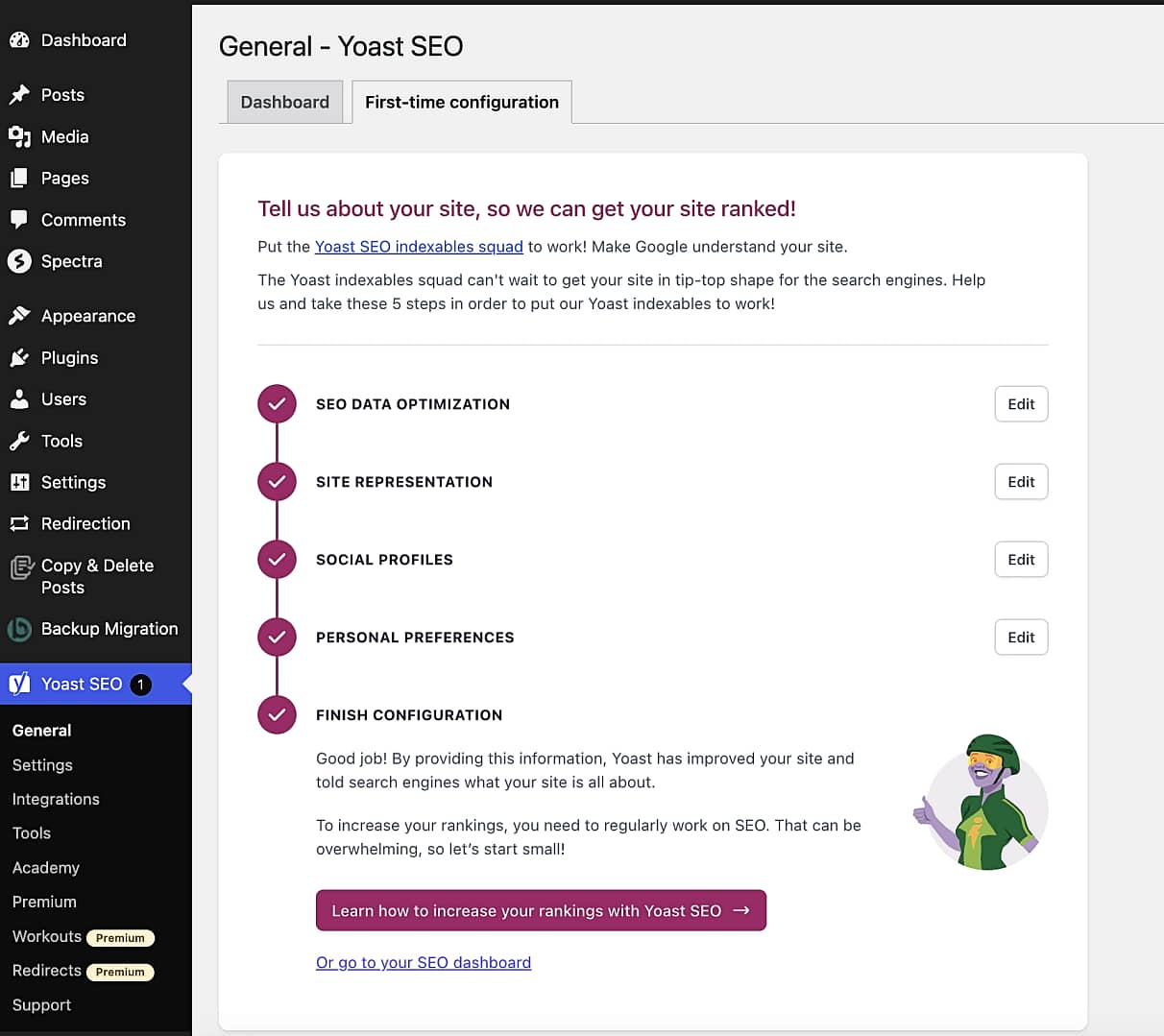The height and width of the screenshot is (1036, 1164).
Task: Open the Premium submenu item
Action: (x=44, y=902)
